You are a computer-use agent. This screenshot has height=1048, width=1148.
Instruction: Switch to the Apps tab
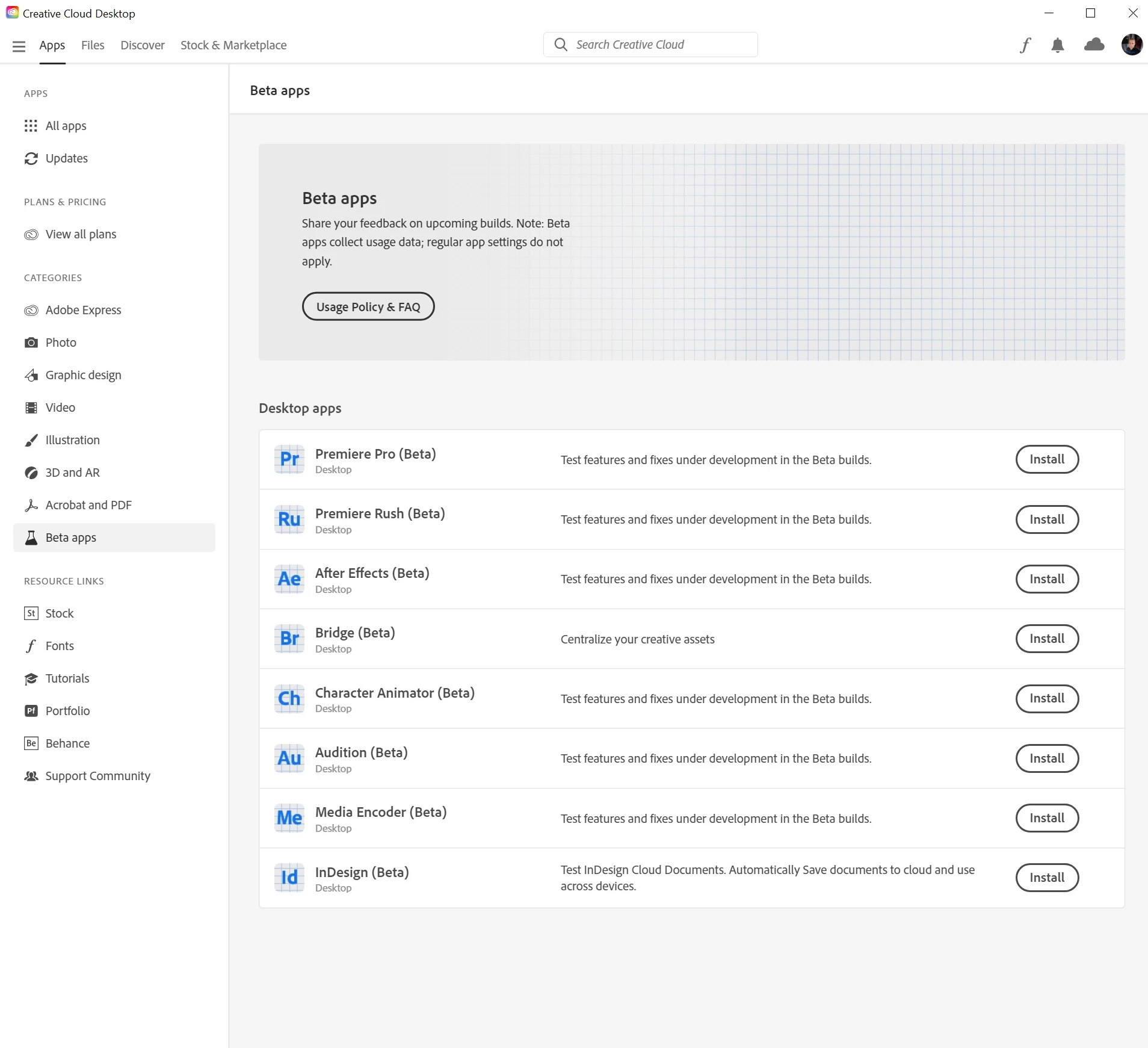pyautogui.click(x=52, y=45)
